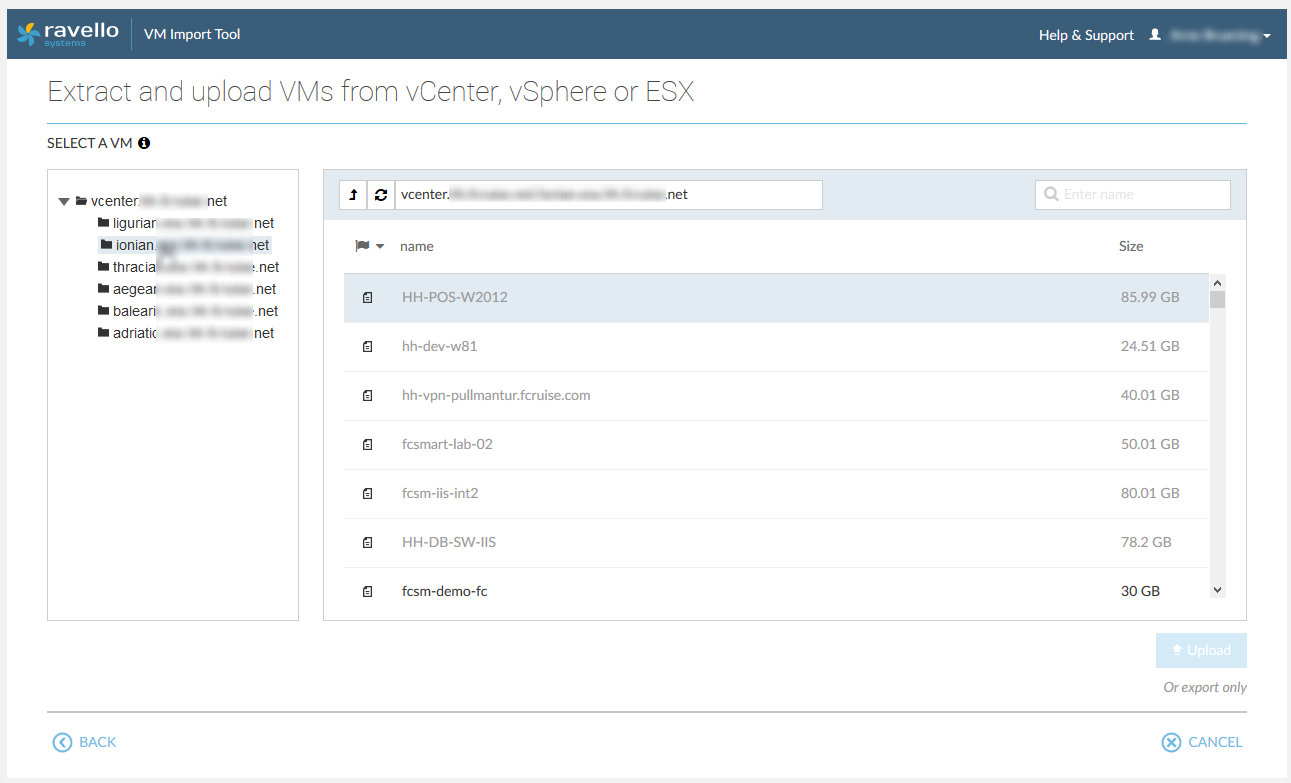Image resolution: width=1291 pixels, height=783 pixels.
Task: Click the VM icon for HH-POS-W2012
Action: tap(367, 298)
